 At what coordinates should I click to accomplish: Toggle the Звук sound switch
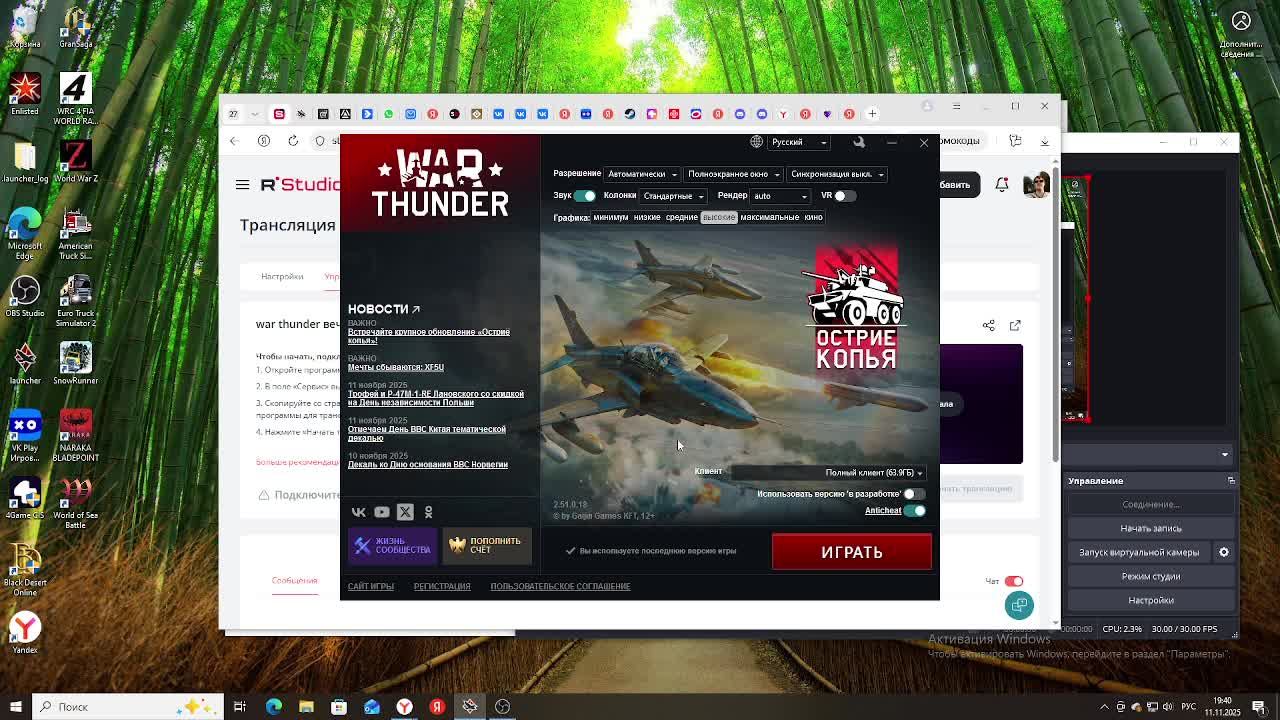click(585, 196)
